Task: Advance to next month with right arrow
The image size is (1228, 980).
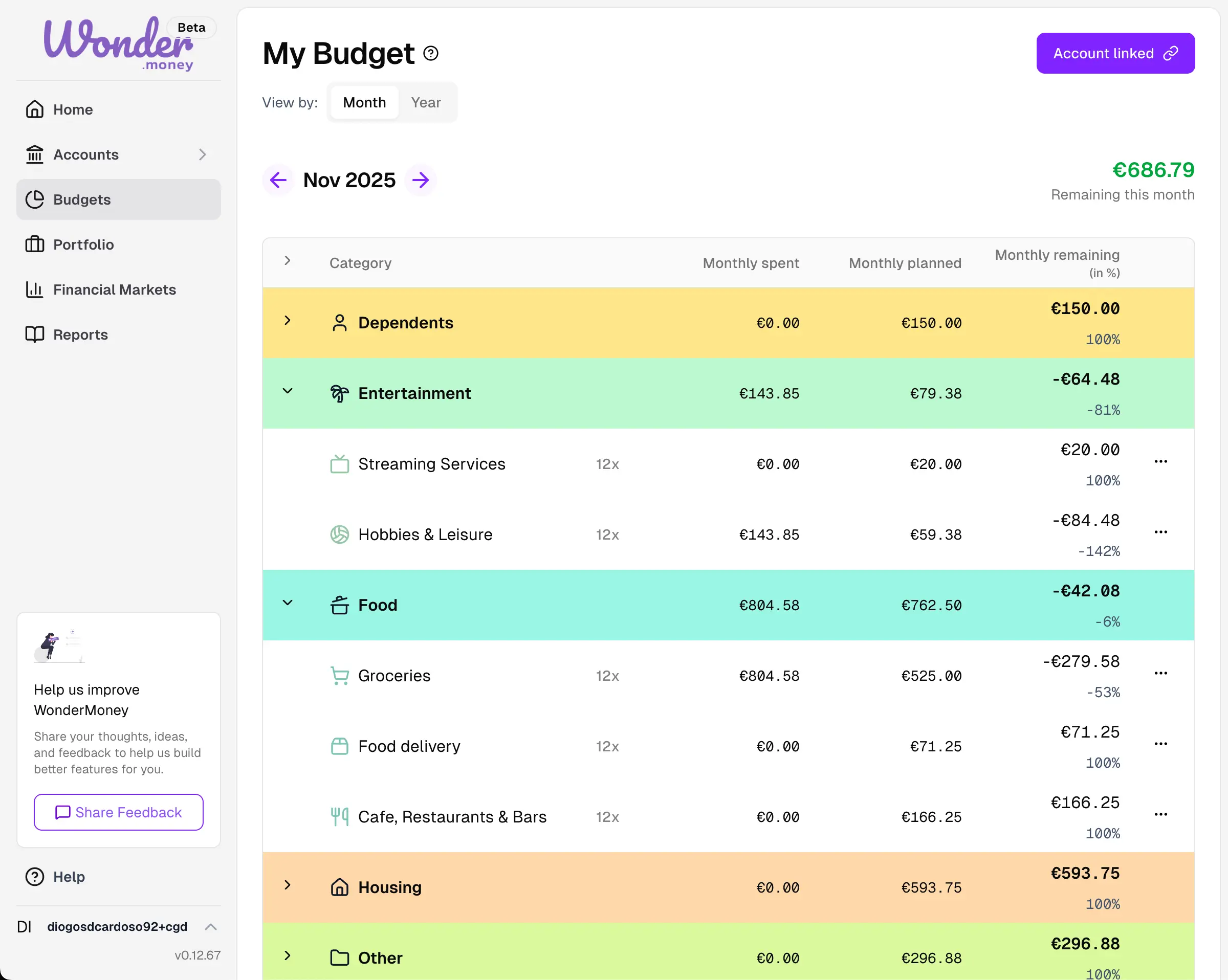Action: (x=421, y=180)
